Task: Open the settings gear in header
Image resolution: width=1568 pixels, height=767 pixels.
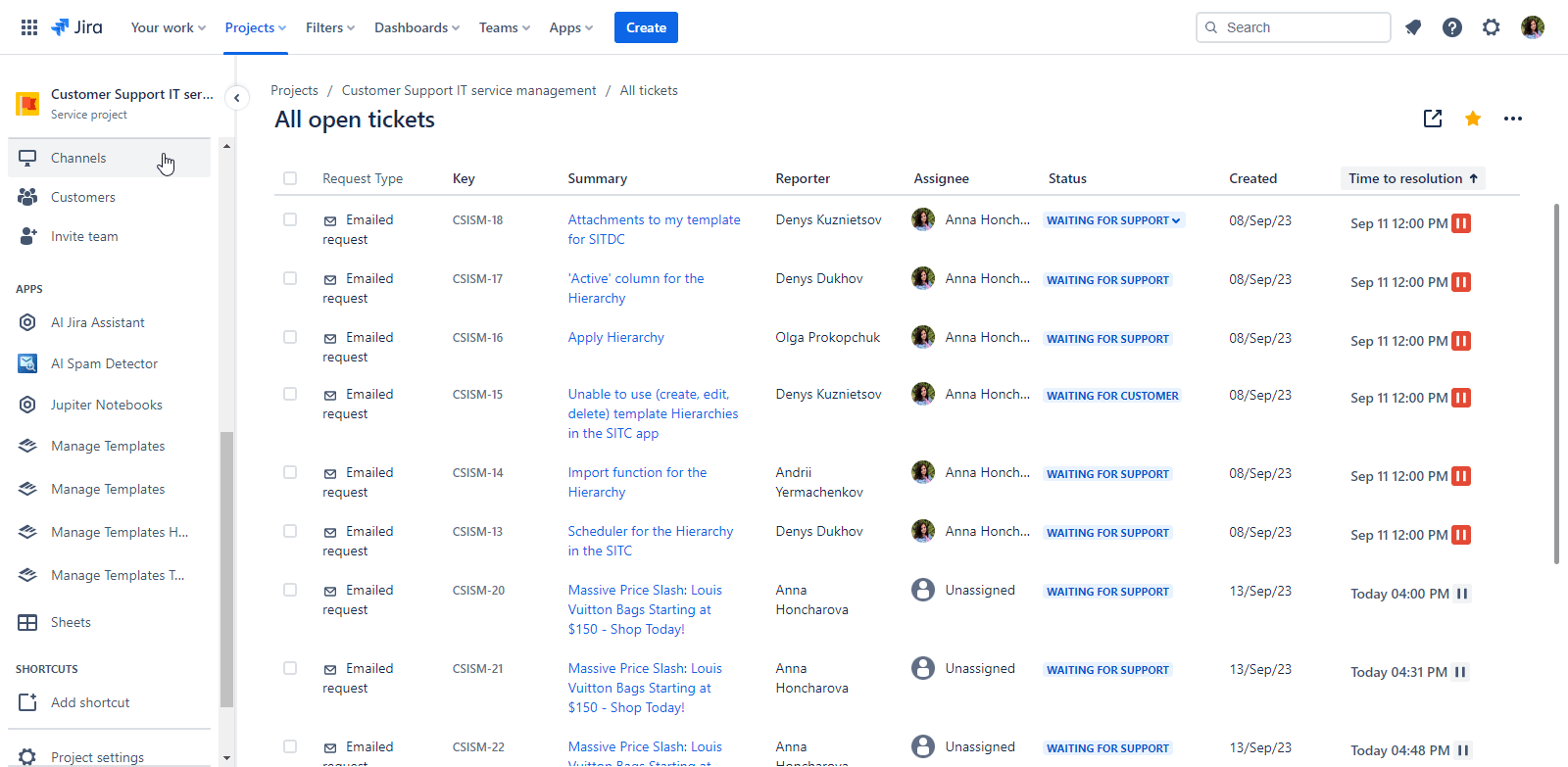Action: click(1492, 27)
